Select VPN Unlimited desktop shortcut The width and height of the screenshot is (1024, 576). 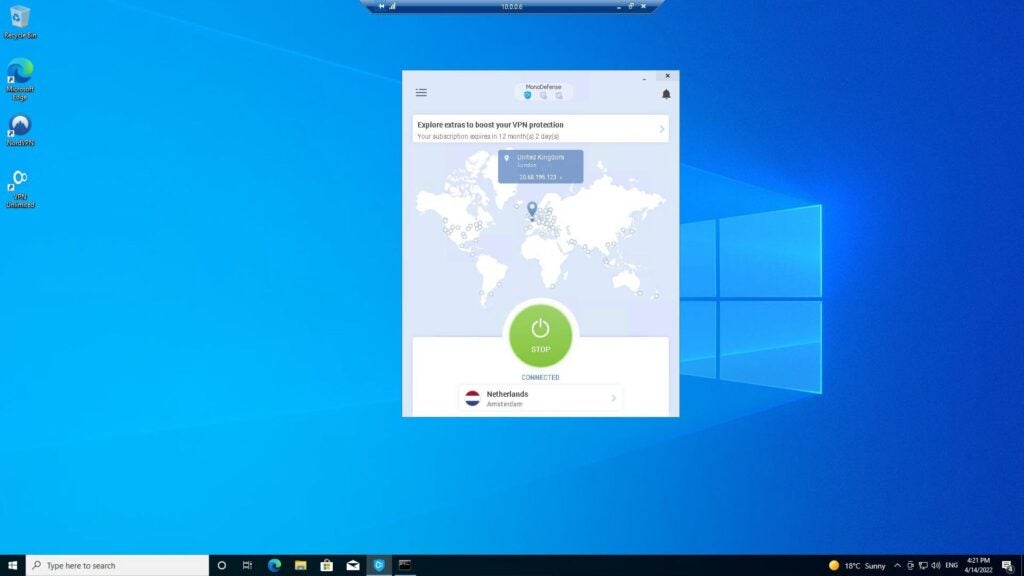[20, 189]
